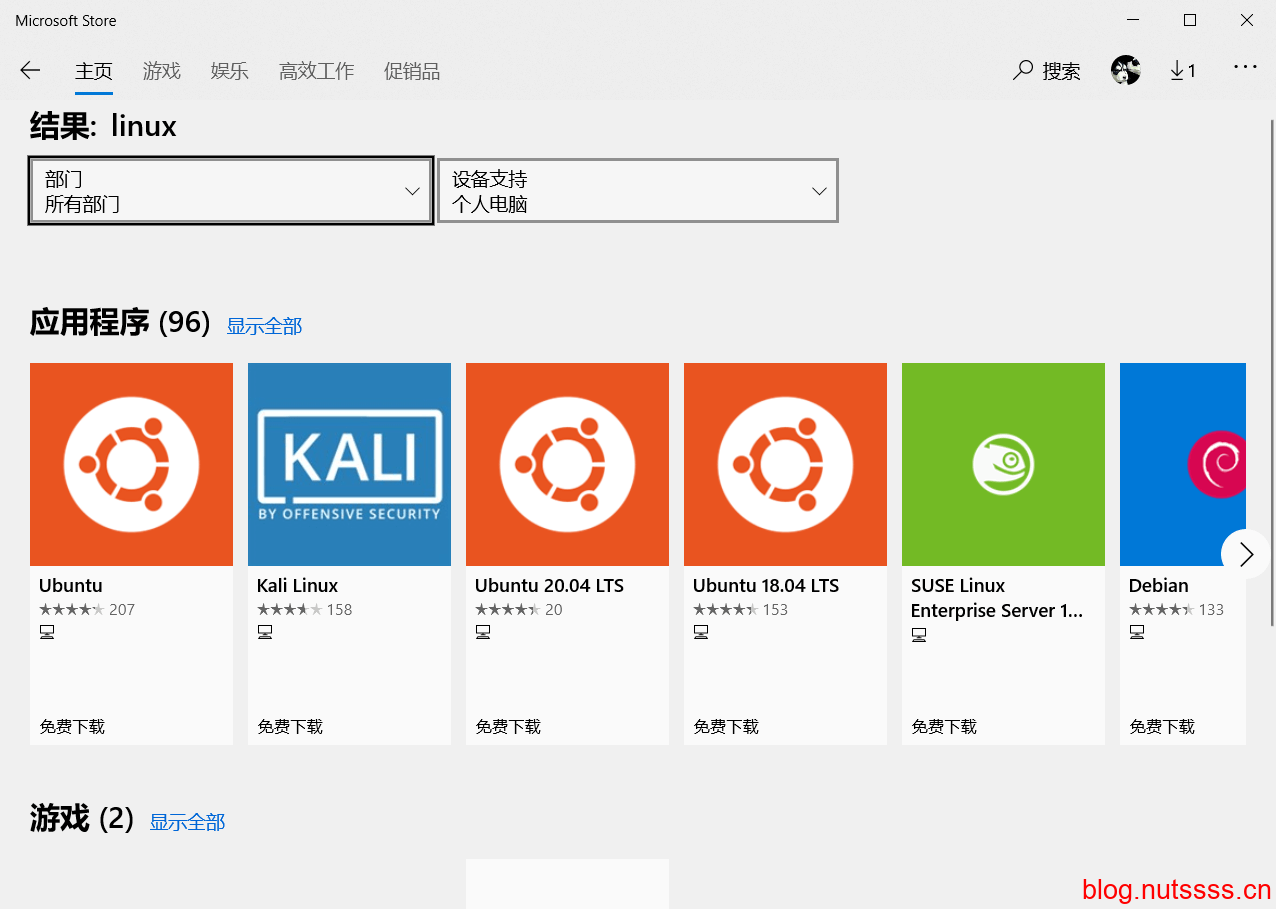Click the Ubuntu star rating with 207 reviews
This screenshot has height=909, width=1276.
click(x=87, y=610)
